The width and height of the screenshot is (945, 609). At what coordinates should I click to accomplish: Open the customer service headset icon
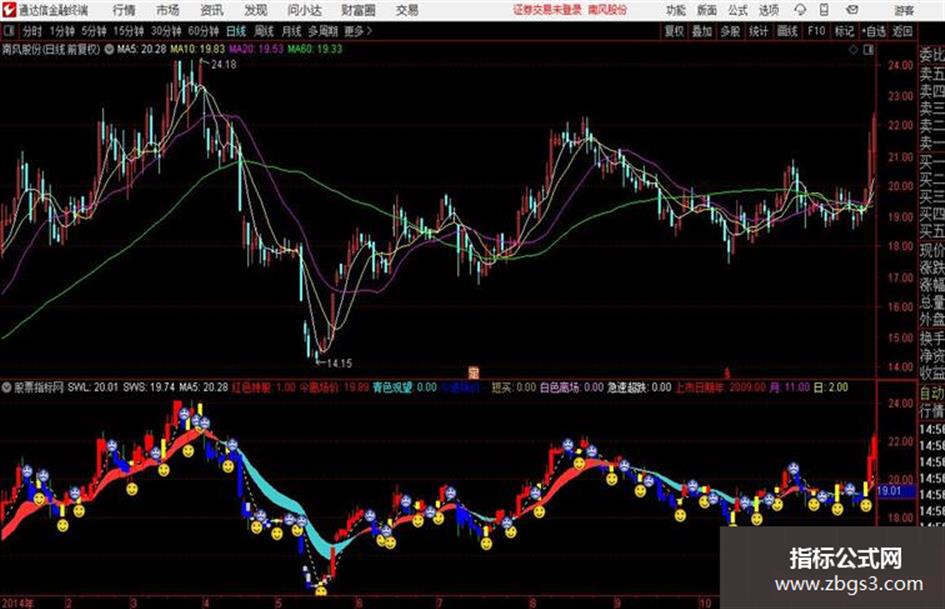pos(800,10)
